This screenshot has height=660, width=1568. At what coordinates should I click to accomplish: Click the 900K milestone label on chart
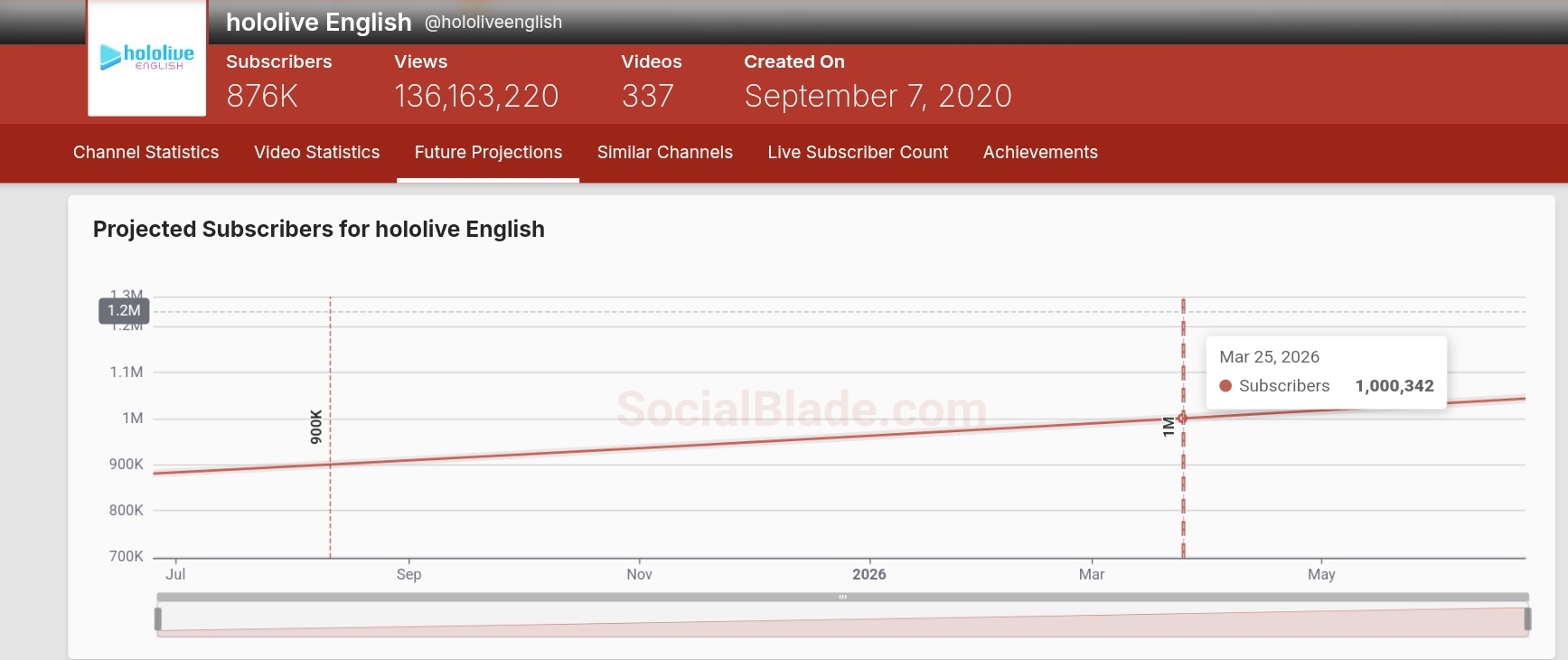click(316, 427)
